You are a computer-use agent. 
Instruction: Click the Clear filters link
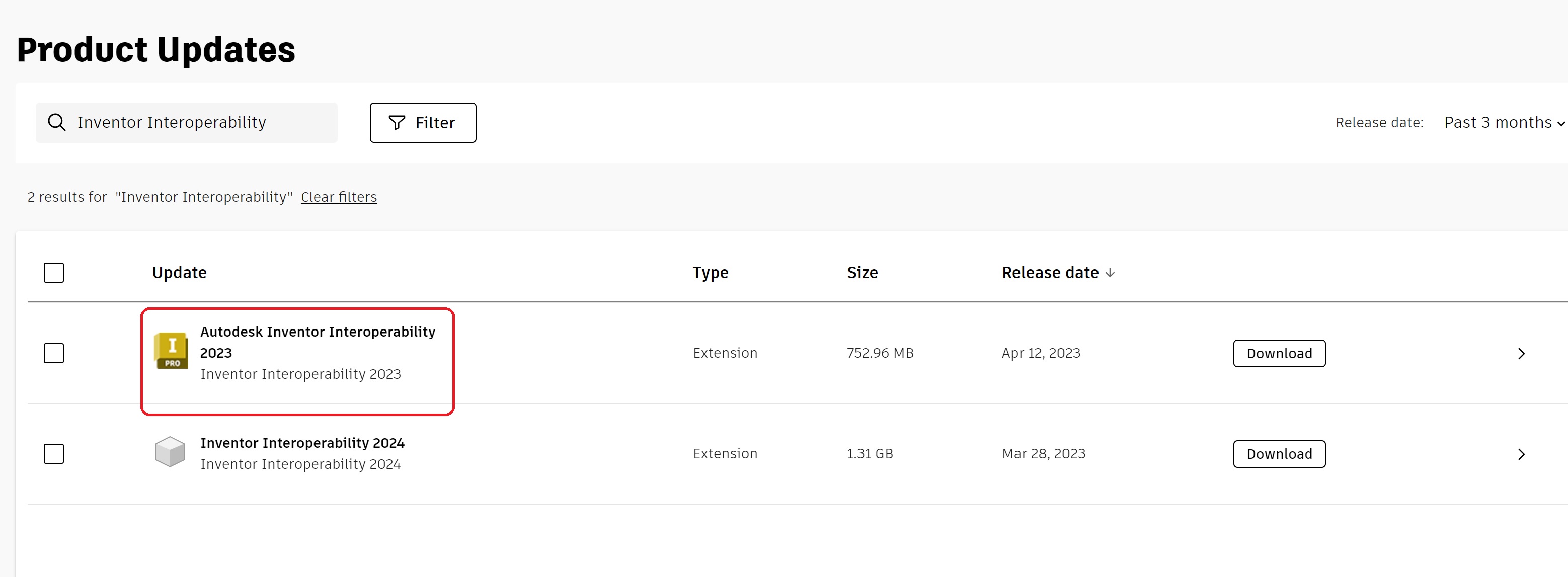click(339, 196)
